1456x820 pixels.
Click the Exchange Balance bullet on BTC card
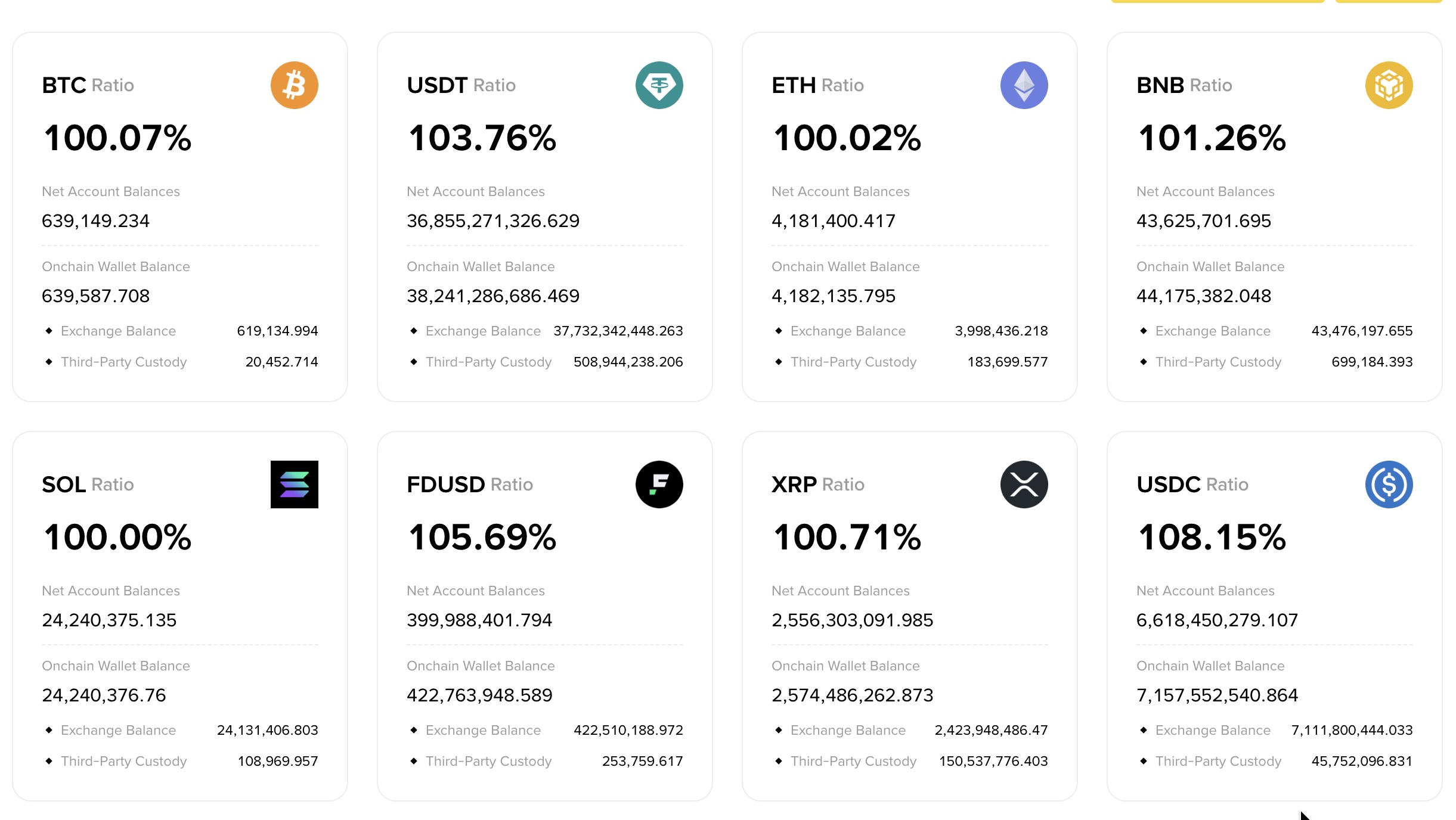point(49,331)
